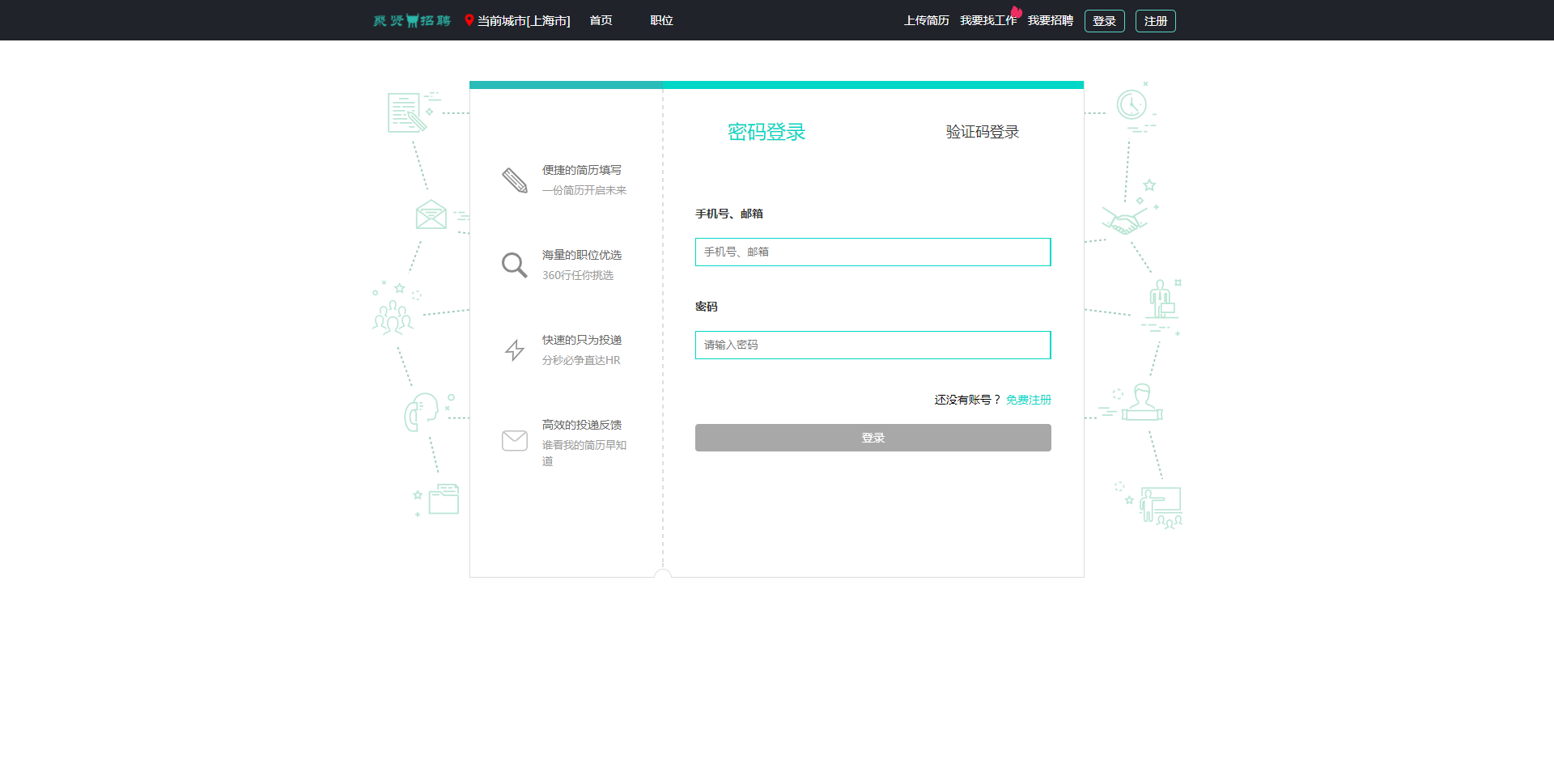Switch to 密码登录 tab
Screen dimensions: 1554x784
click(766, 132)
